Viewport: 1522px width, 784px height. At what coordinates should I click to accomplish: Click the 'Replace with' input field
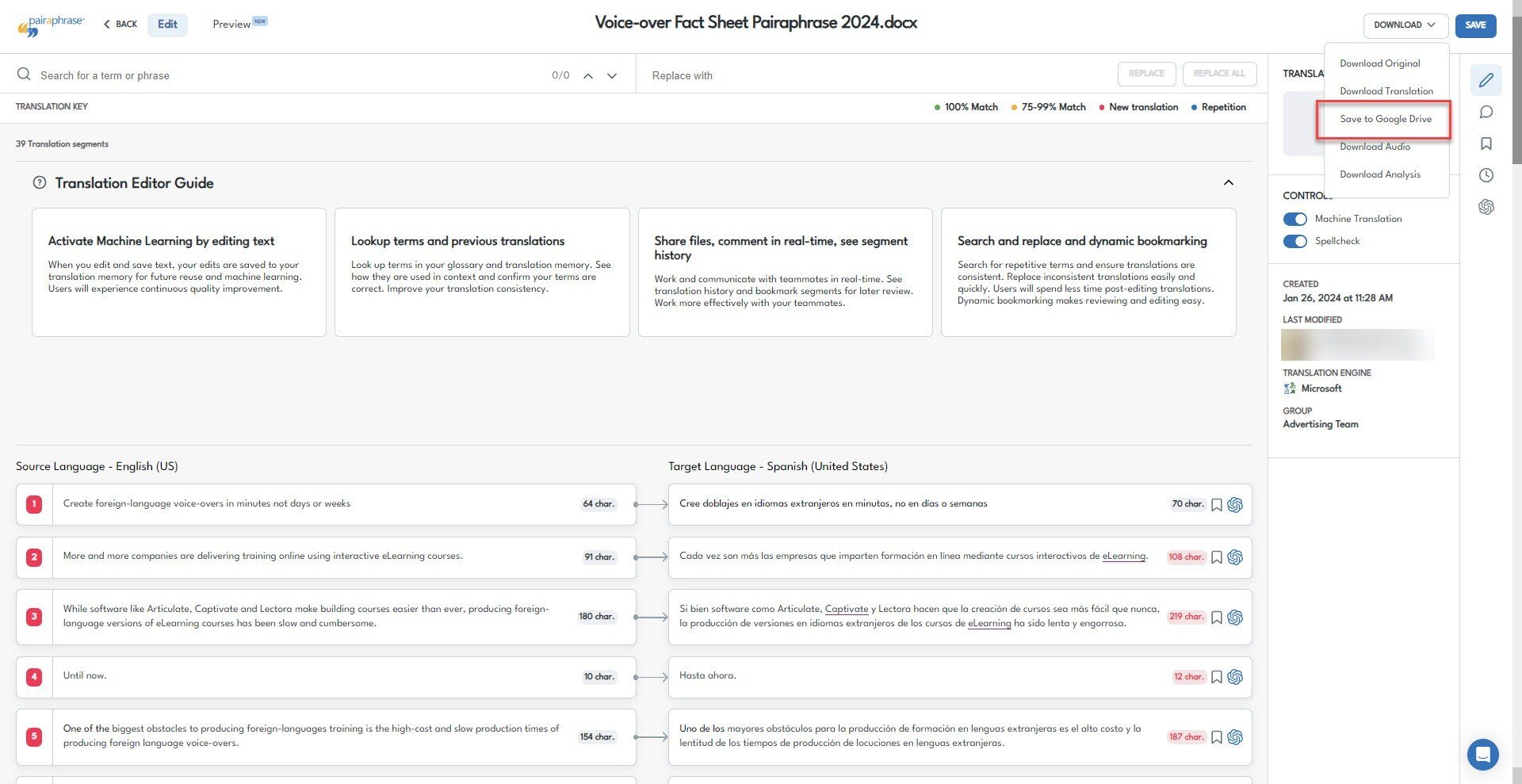(x=793, y=75)
